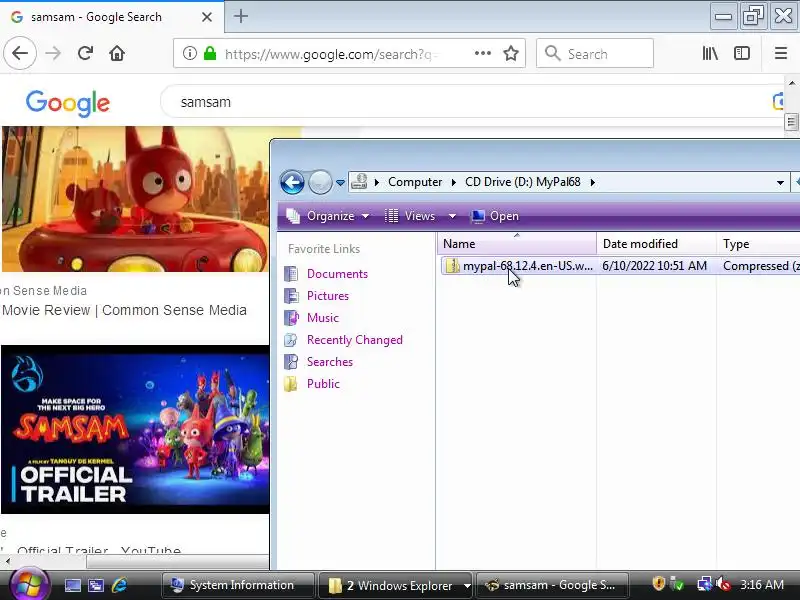The width and height of the screenshot is (800, 600).
Task: Click the green padlock security icon
Action: [x=210, y=53]
